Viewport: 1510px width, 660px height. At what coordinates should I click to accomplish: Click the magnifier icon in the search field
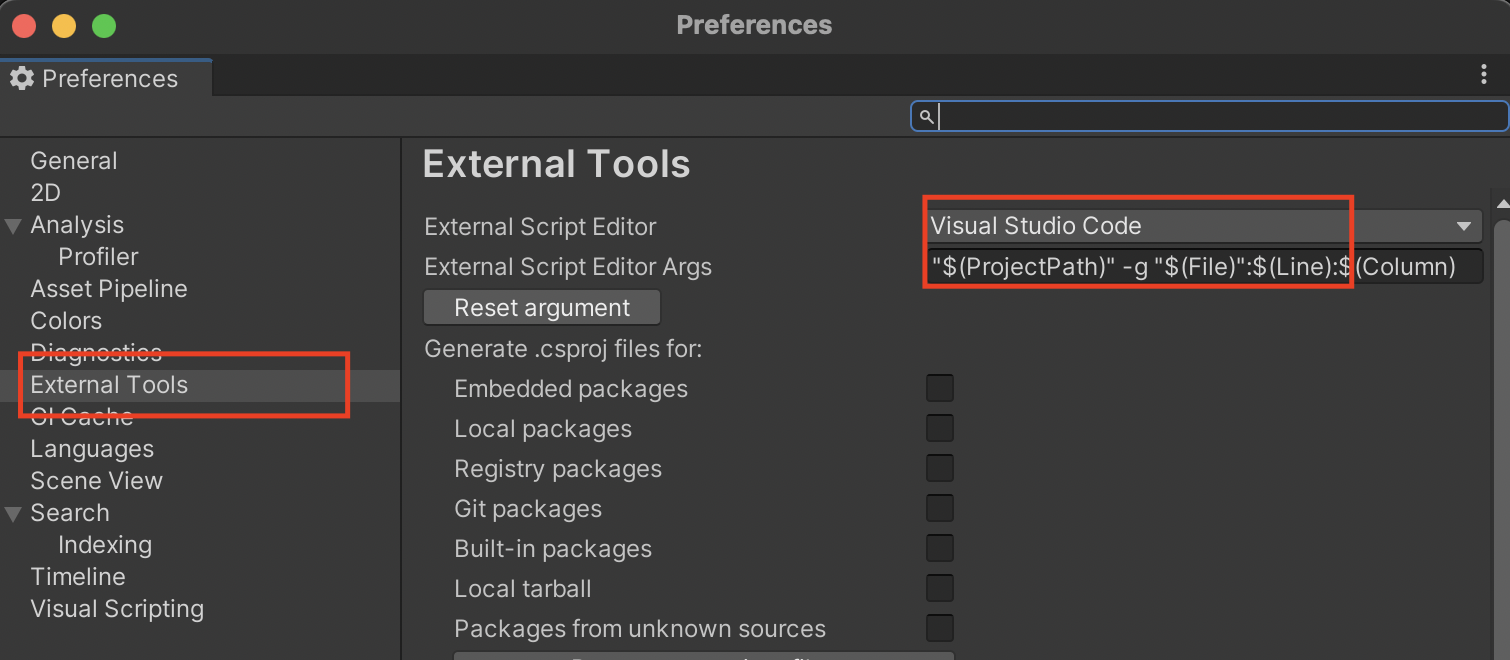(x=926, y=117)
